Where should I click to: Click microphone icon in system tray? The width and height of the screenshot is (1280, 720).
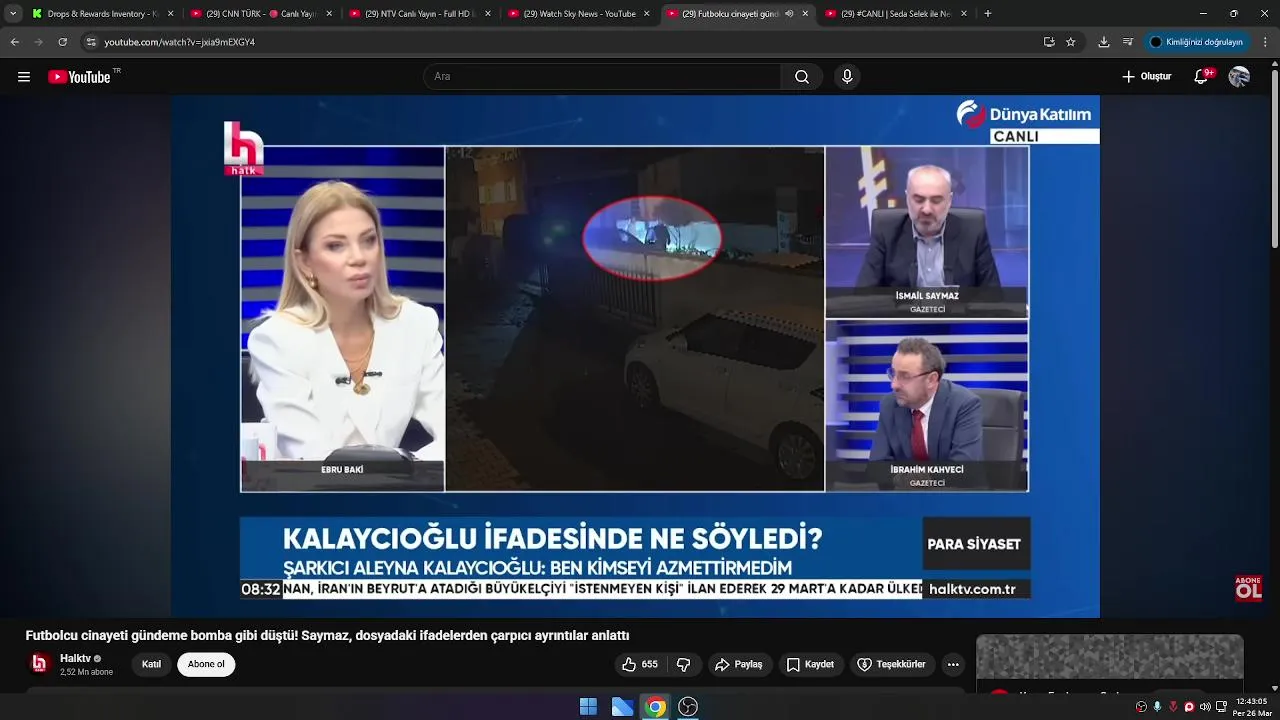[1157, 707]
